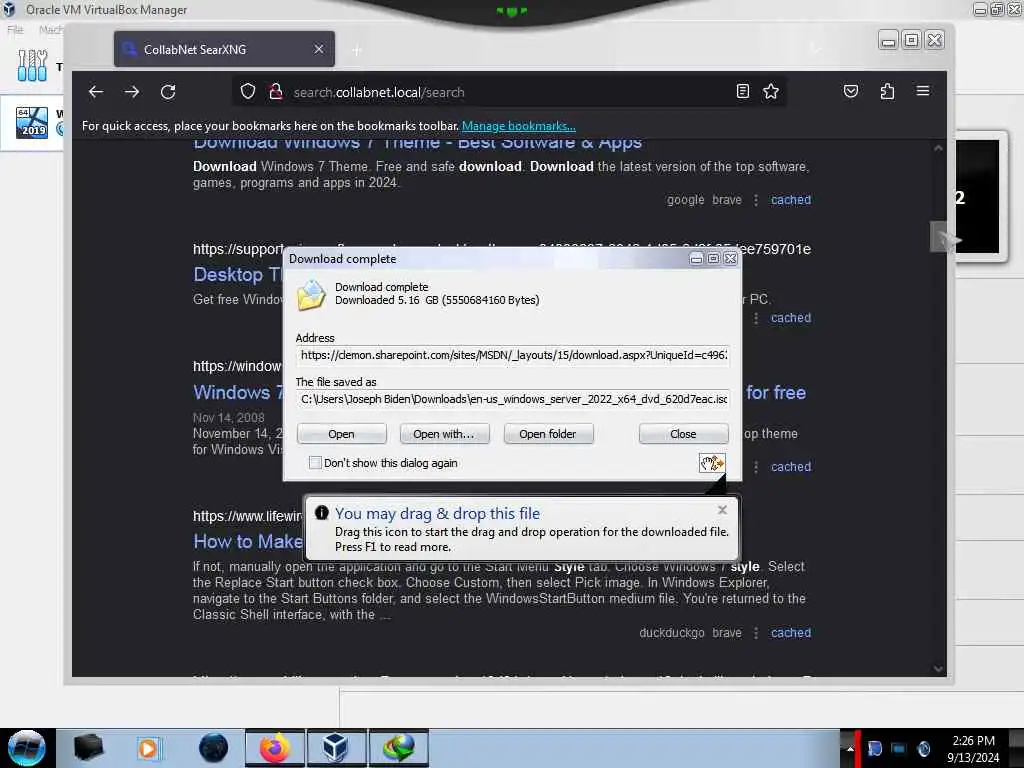Click the VirtualBox Tools icon
Image resolution: width=1024 pixels, height=768 pixels.
pos(32,66)
